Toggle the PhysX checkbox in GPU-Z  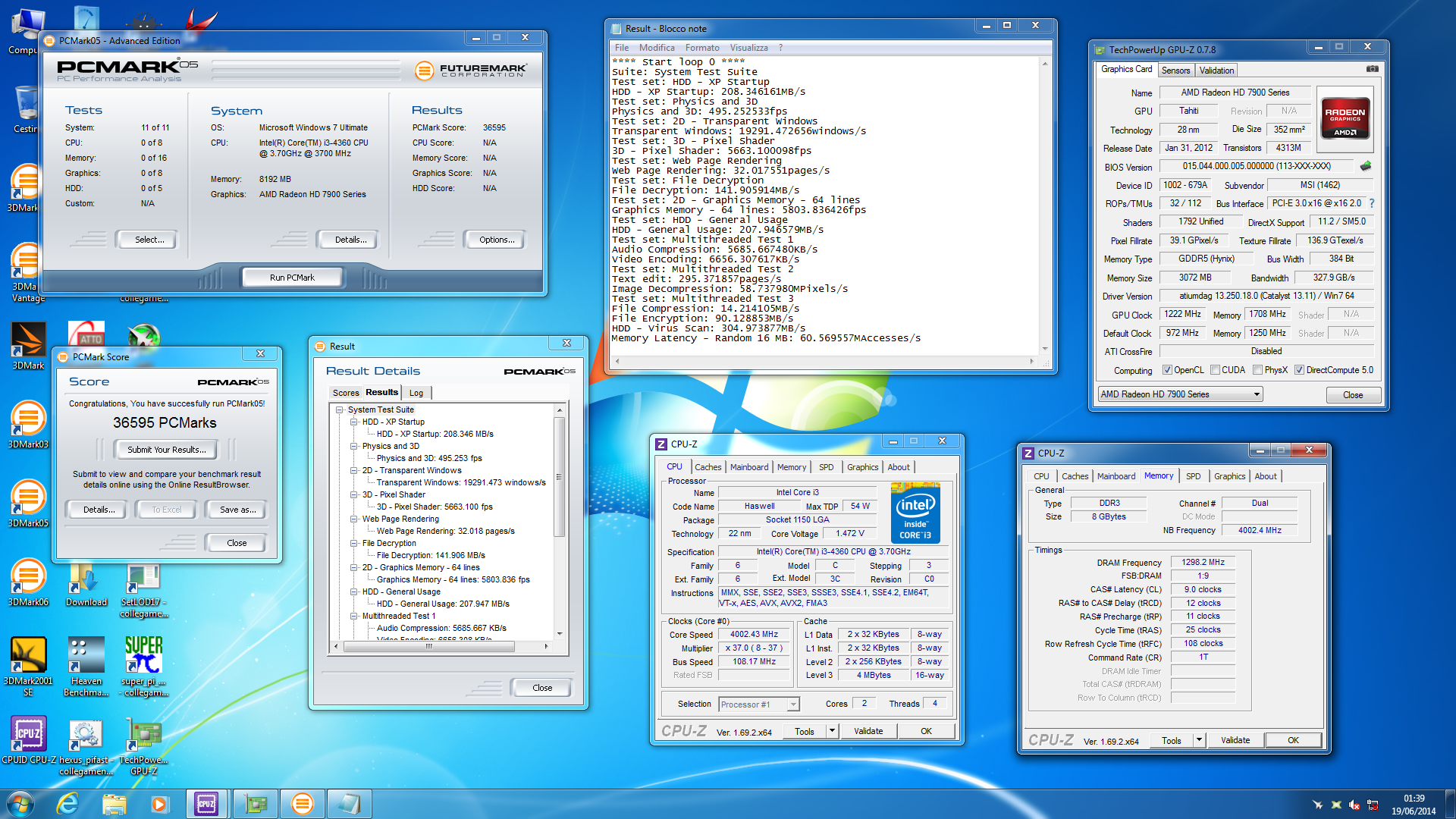[x=1258, y=370]
